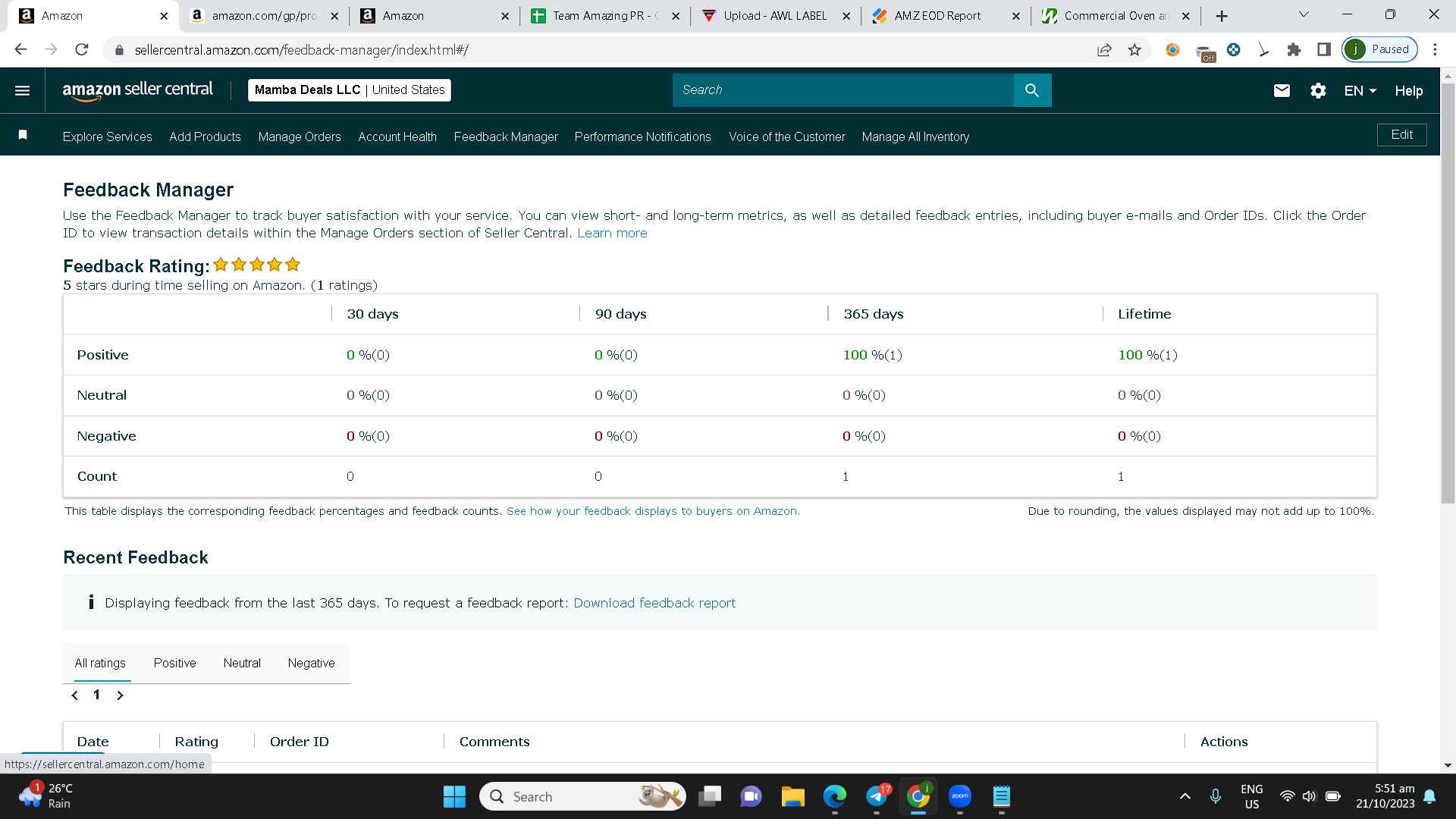Open Chrome tab search dropdown arrow
The image size is (1456, 819).
pos(1304,15)
